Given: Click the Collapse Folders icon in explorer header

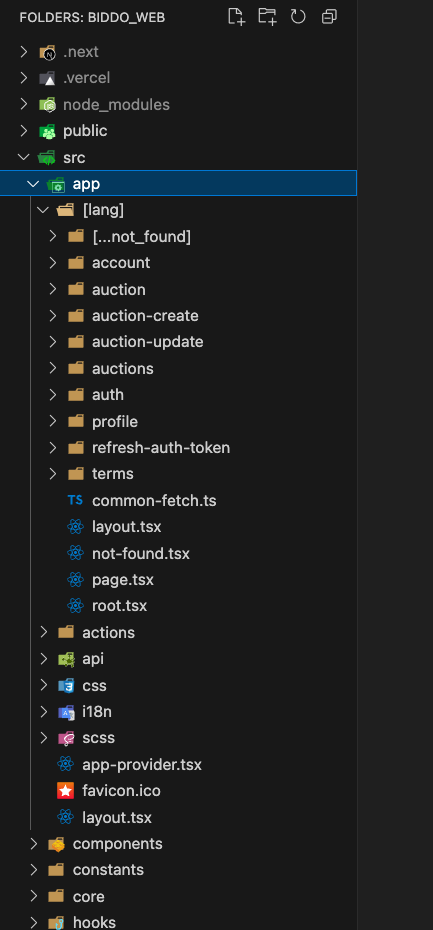Looking at the screenshot, I should coord(329,17).
